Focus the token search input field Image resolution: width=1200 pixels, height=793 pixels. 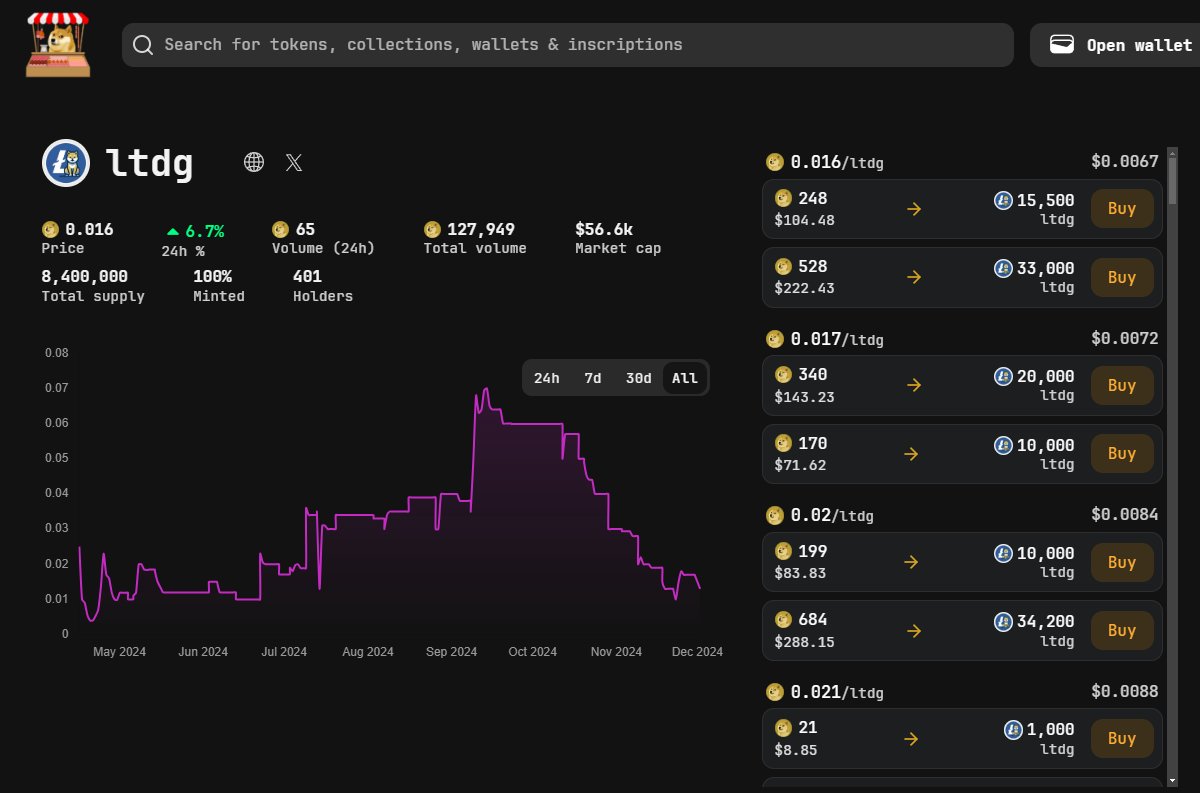[568, 45]
